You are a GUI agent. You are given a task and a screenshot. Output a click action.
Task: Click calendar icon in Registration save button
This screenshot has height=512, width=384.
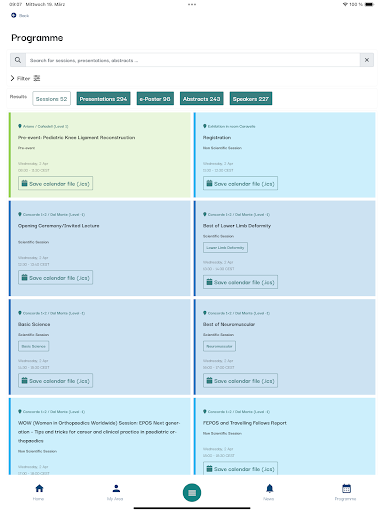coord(209,183)
